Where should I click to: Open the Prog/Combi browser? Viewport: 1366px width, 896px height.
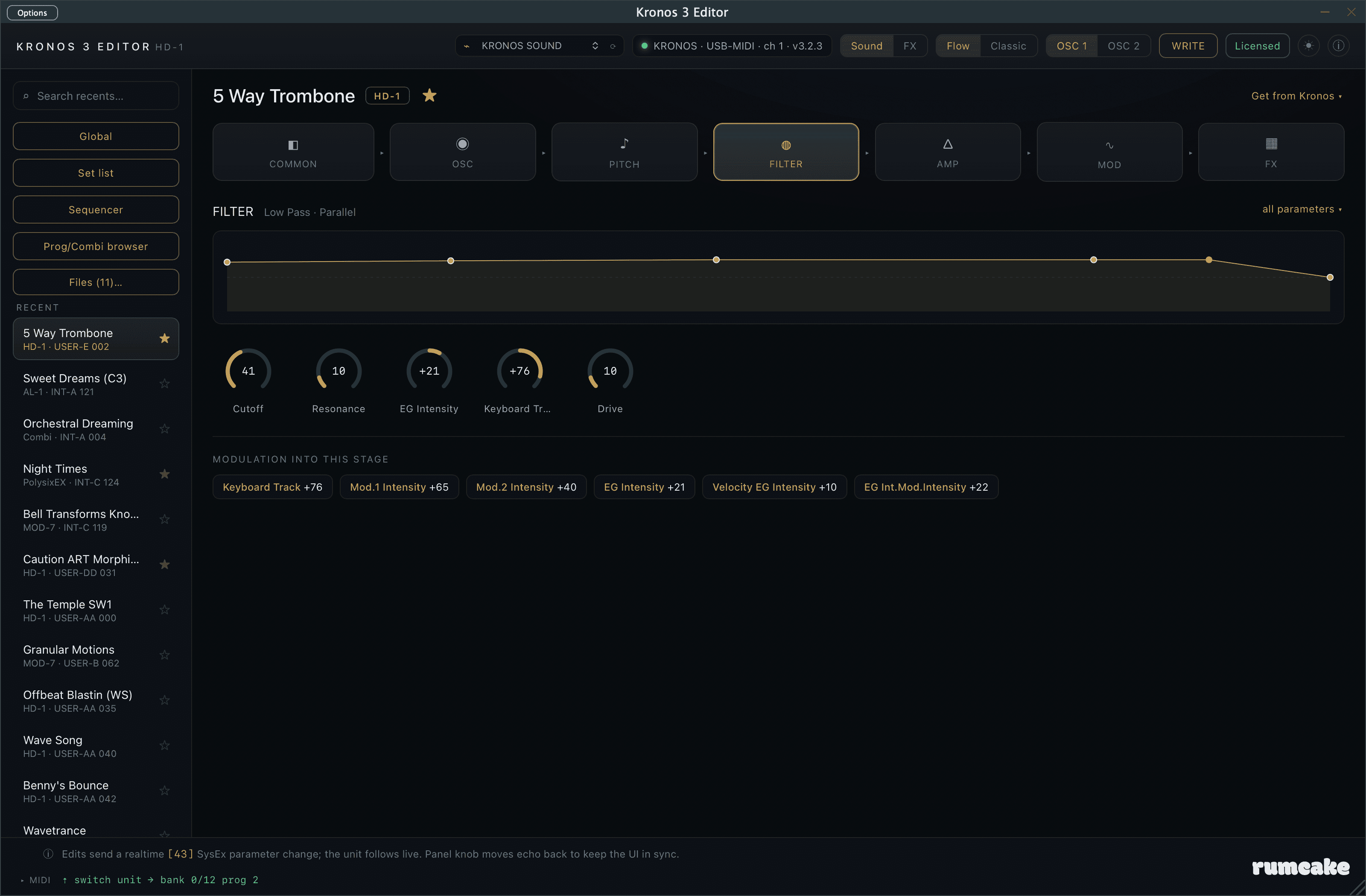[x=96, y=247]
